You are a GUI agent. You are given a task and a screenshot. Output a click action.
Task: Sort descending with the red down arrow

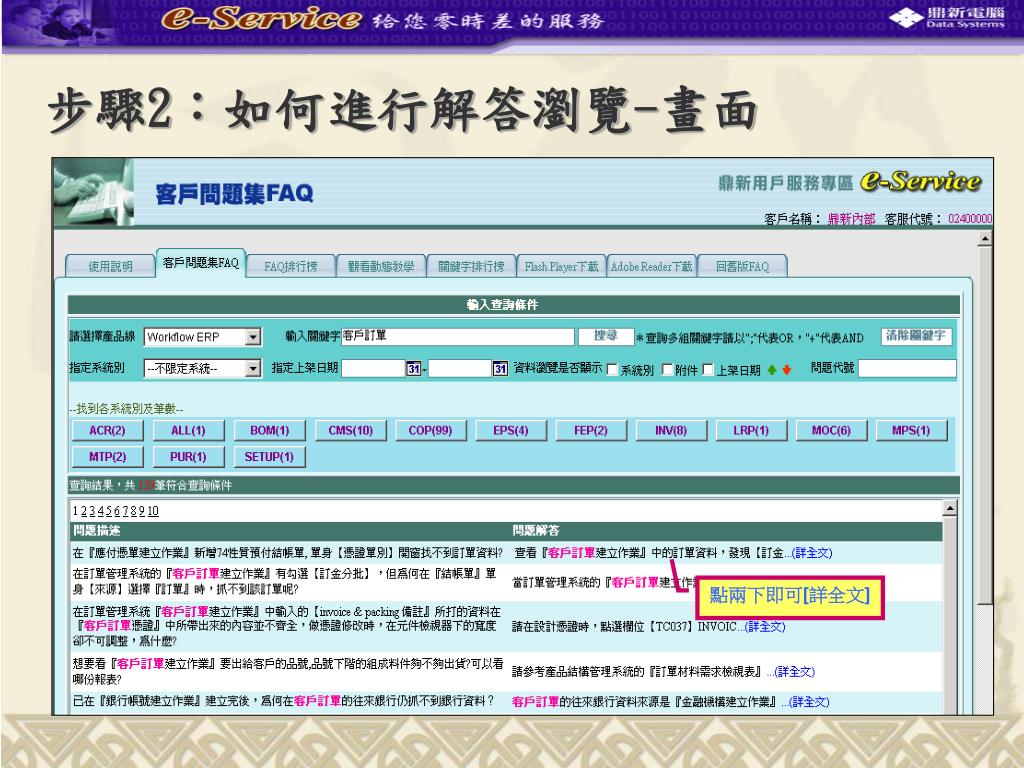point(786,370)
